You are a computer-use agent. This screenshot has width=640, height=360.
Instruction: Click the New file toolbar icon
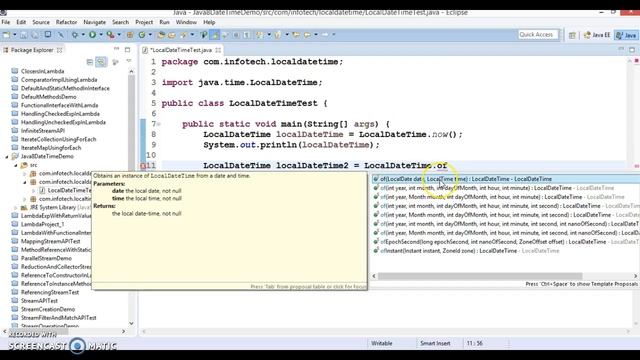coord(7,35)
